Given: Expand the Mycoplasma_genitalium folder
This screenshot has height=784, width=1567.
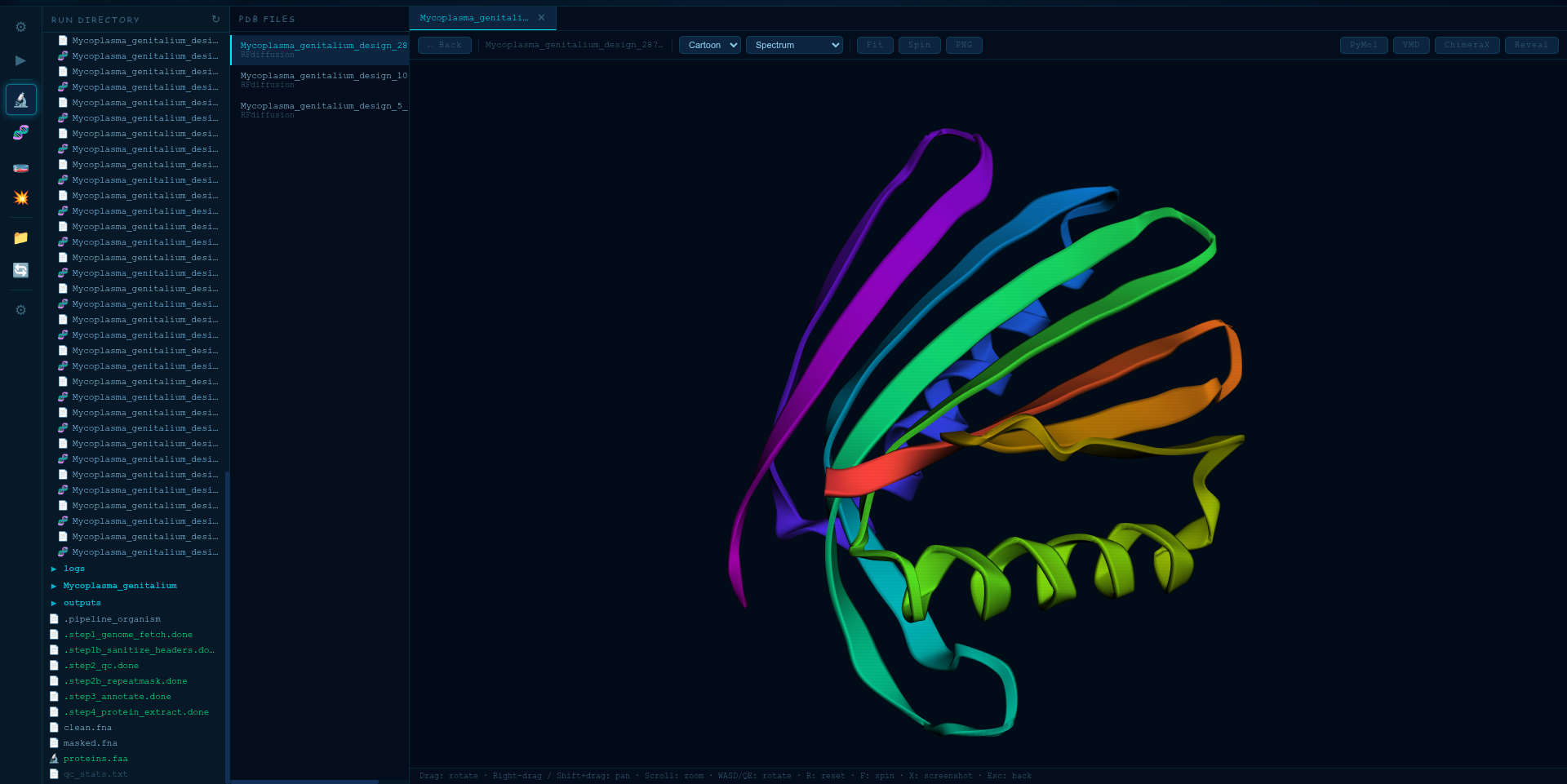Looking at the screenshot, I should click(54, 586).
